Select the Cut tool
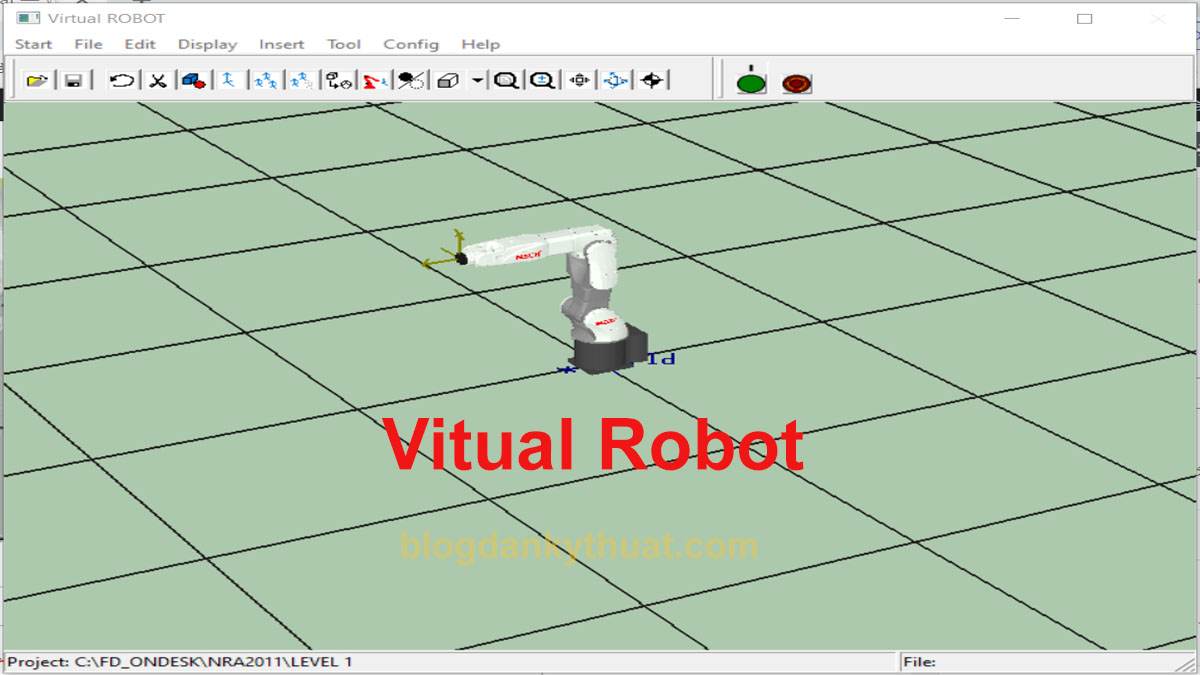The image size is (1200, 675). pos(156,80)
